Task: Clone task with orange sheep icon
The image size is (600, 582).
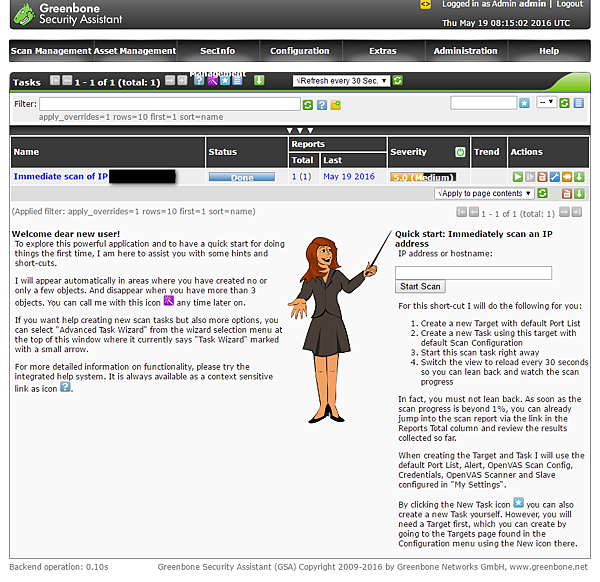Action: 567,177
